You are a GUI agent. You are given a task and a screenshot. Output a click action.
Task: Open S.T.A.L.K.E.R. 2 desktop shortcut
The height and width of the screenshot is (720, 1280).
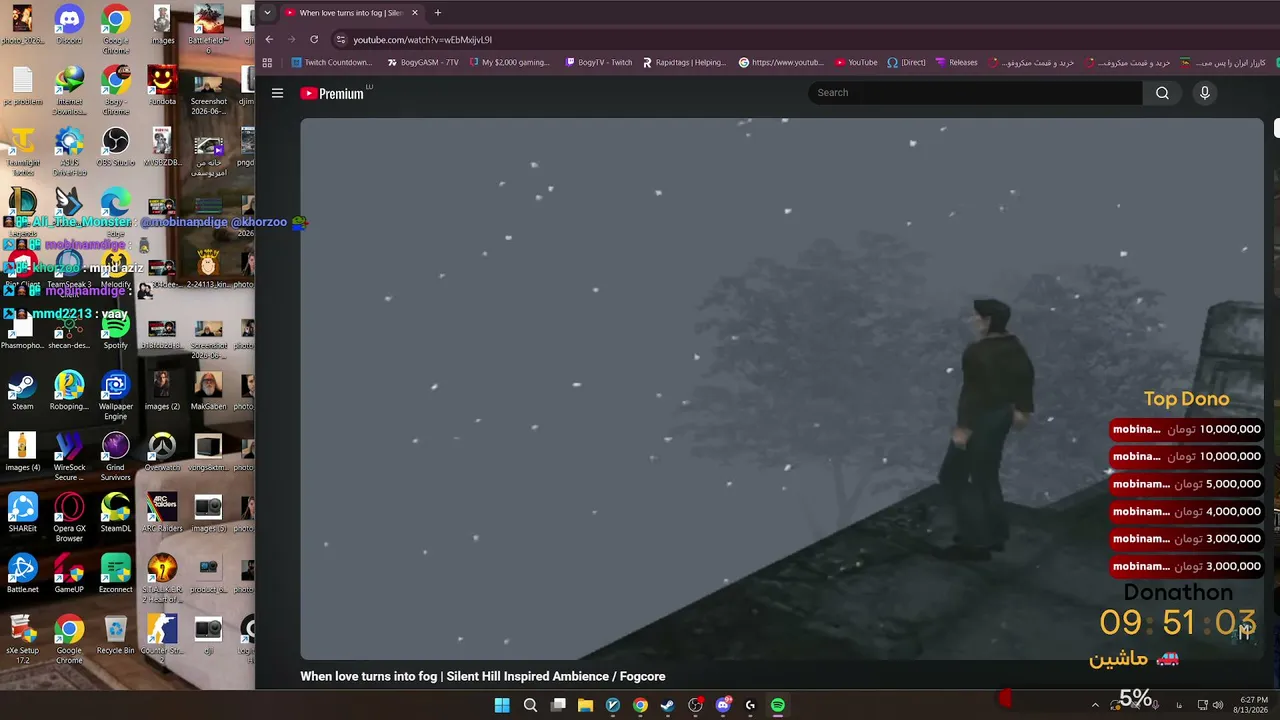click(x=162, y=579)
